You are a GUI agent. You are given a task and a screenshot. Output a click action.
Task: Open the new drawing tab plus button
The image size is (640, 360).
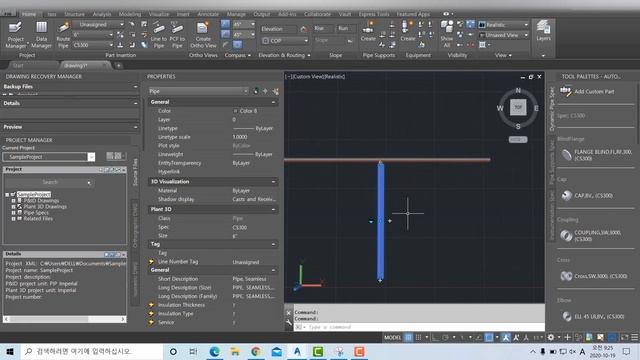(118, 65)
